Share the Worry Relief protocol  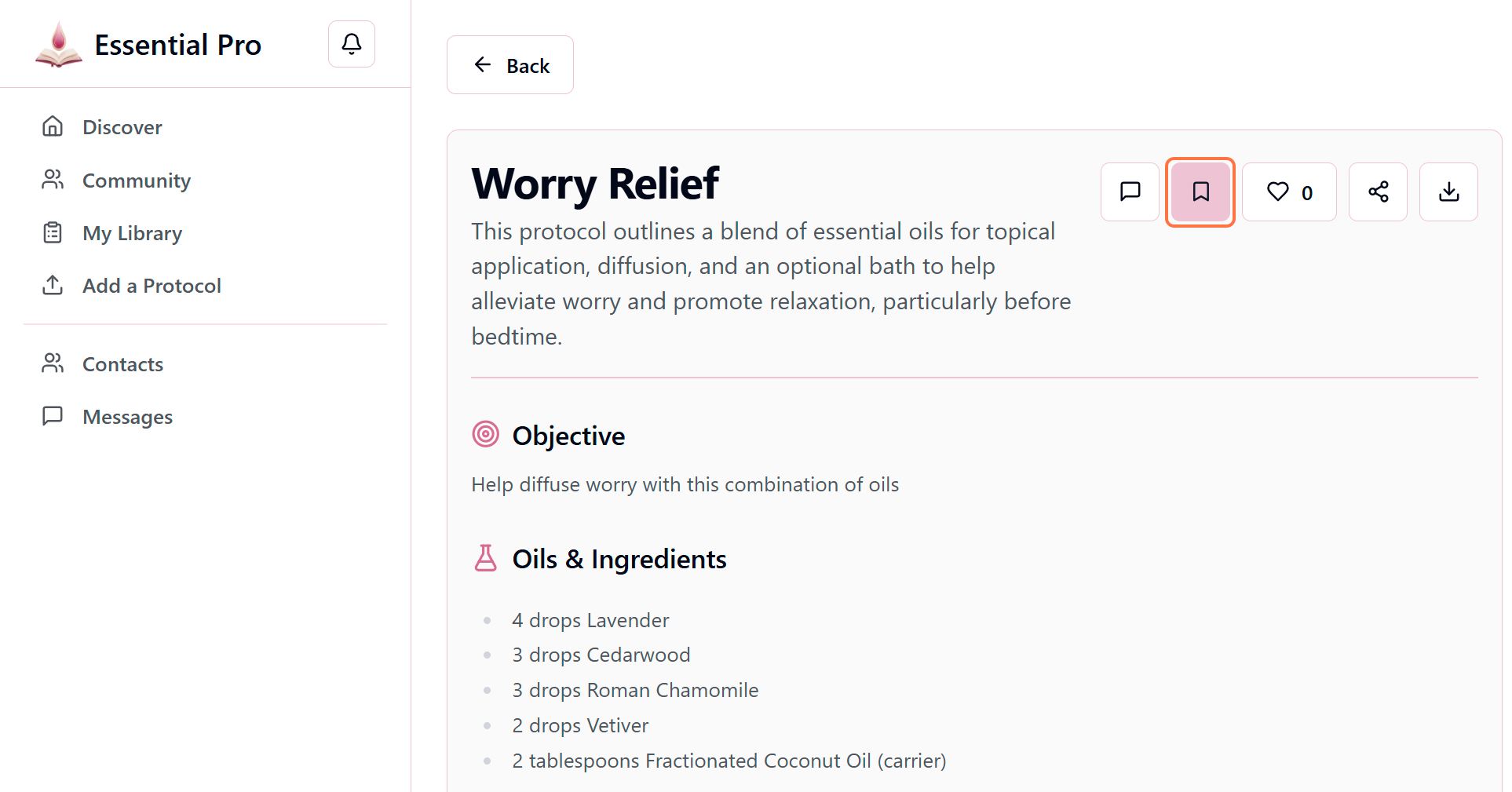pyautogui.click(x=1378, y=192)
